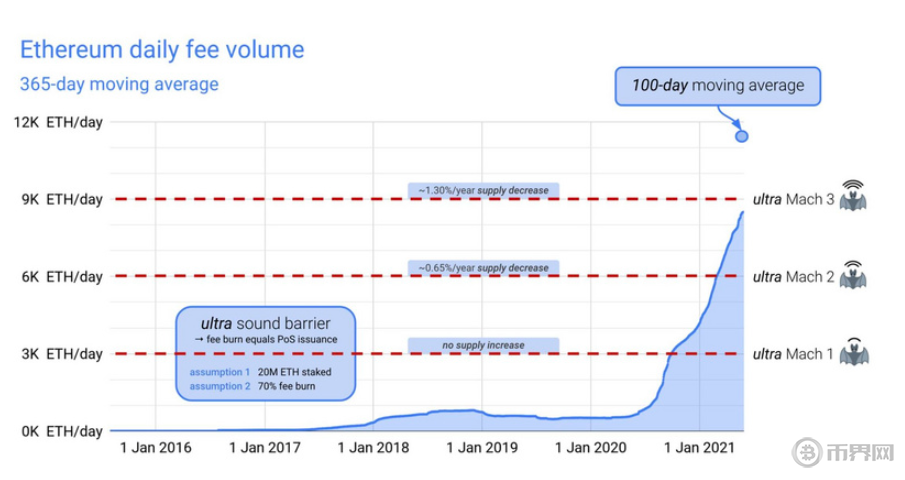Click the '0K ETH/day' axis label

tap(62, 432)
